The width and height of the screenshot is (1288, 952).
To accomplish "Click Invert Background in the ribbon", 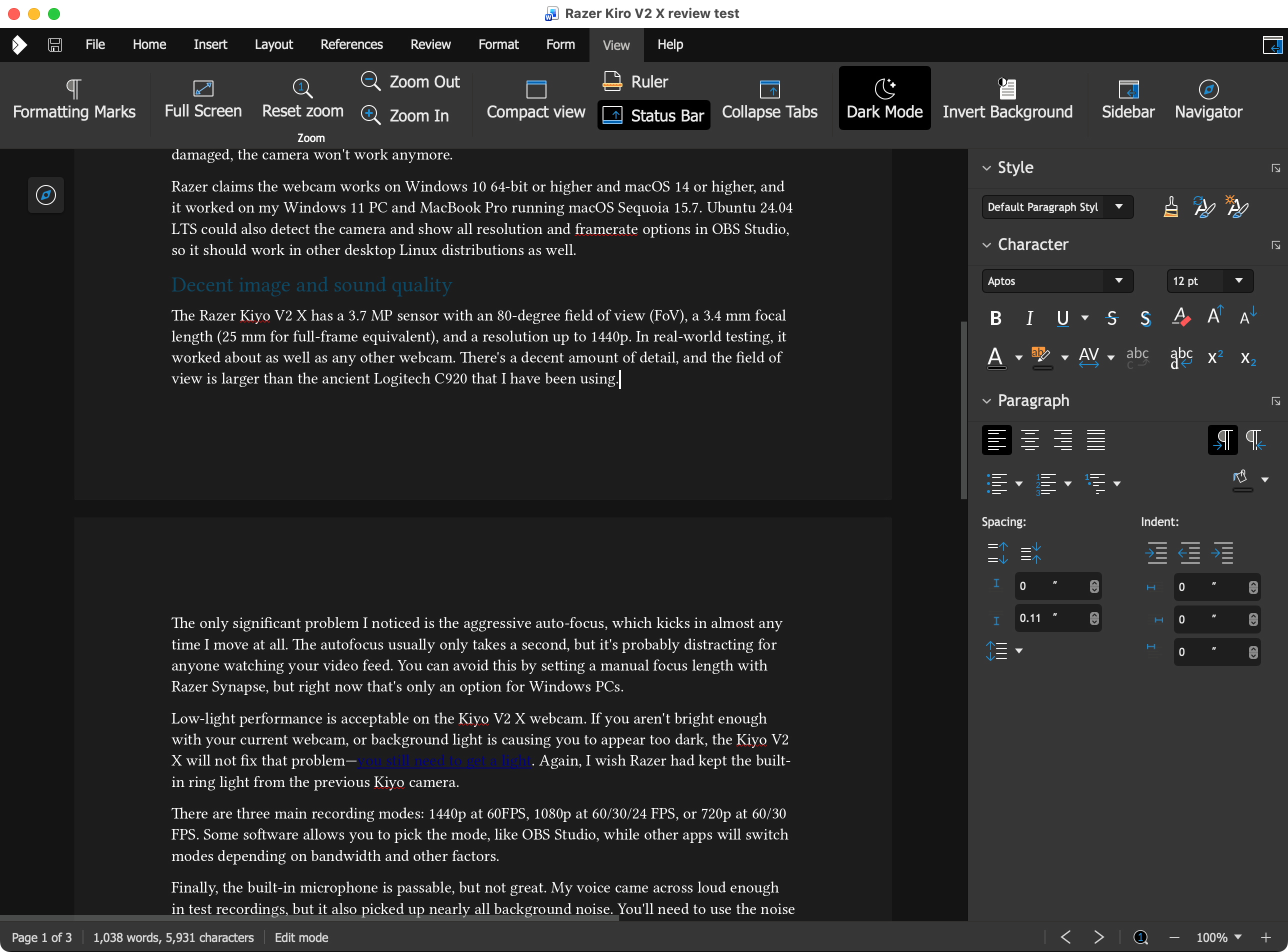I will (x=1007, y=98).
